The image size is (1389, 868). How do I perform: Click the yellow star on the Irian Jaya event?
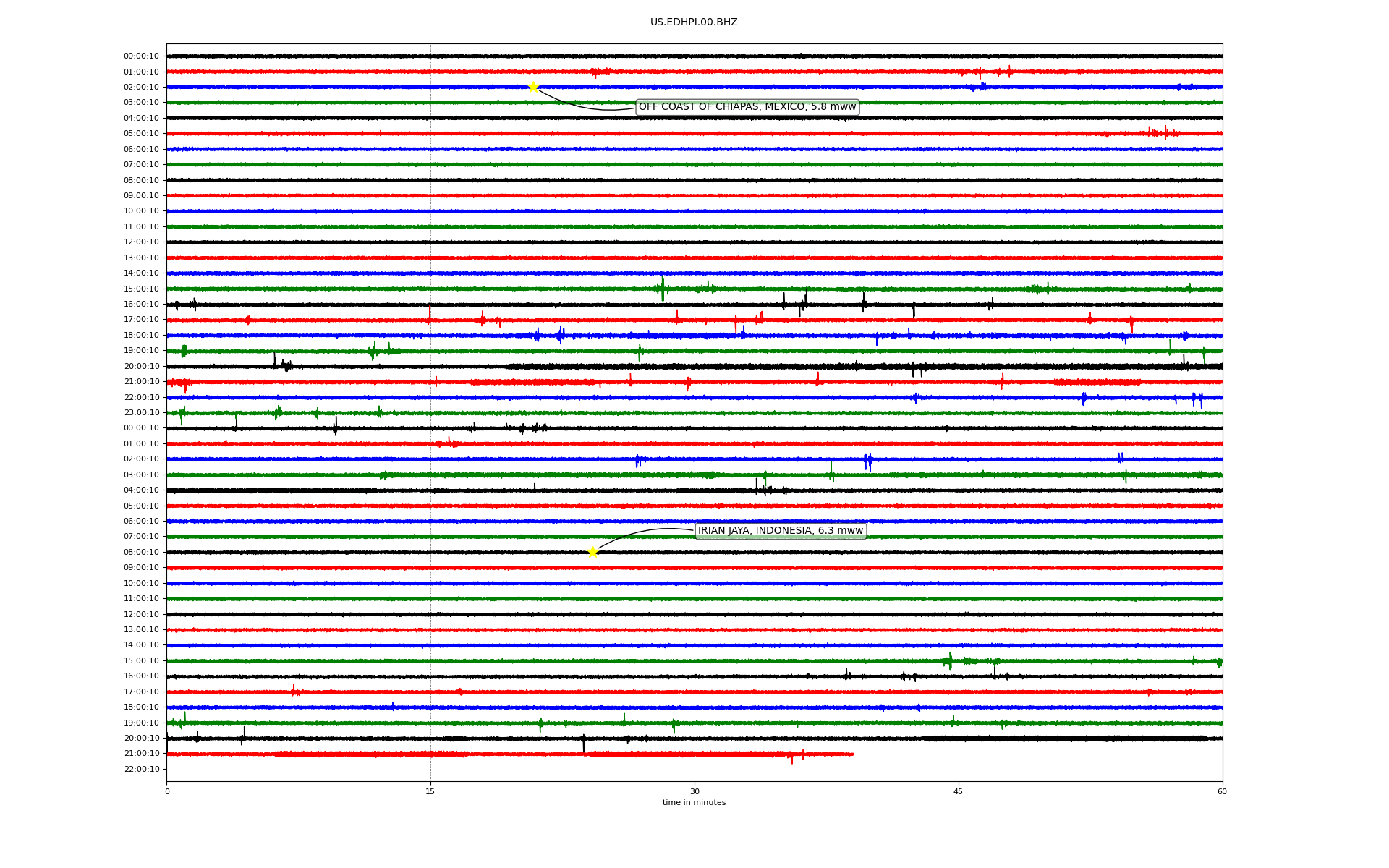tap(592, 552)
